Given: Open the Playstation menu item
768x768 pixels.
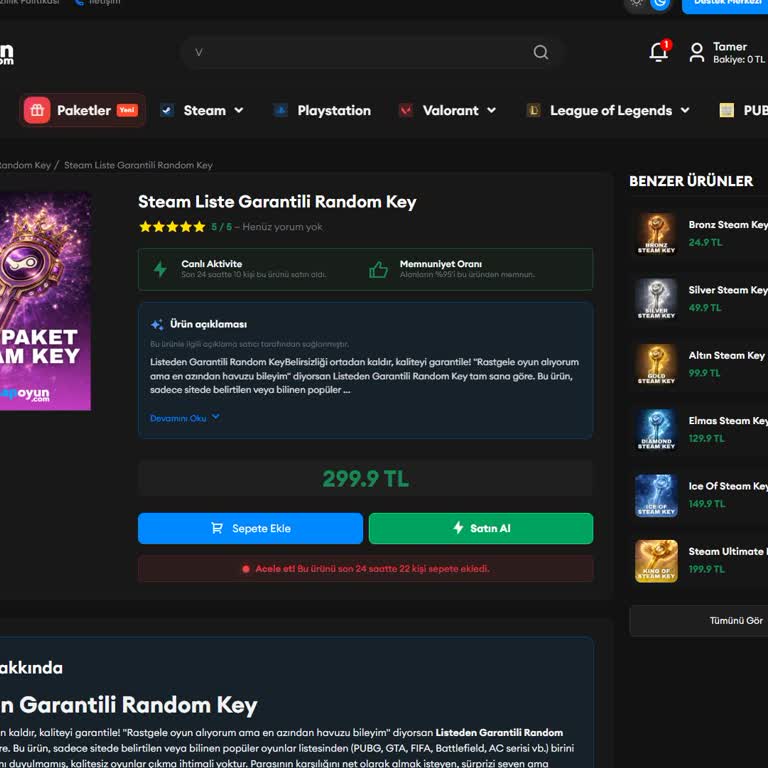Looking at the screenshot, I should coord(334,111).
